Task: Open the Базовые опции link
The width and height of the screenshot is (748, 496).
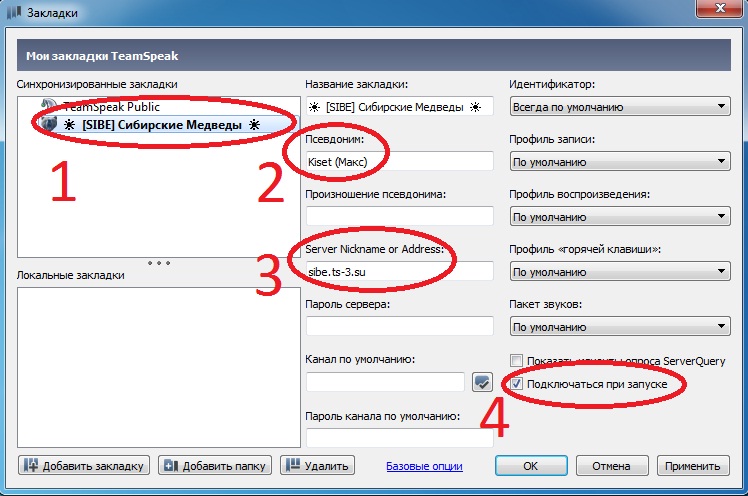Action: tap(424, 466)
